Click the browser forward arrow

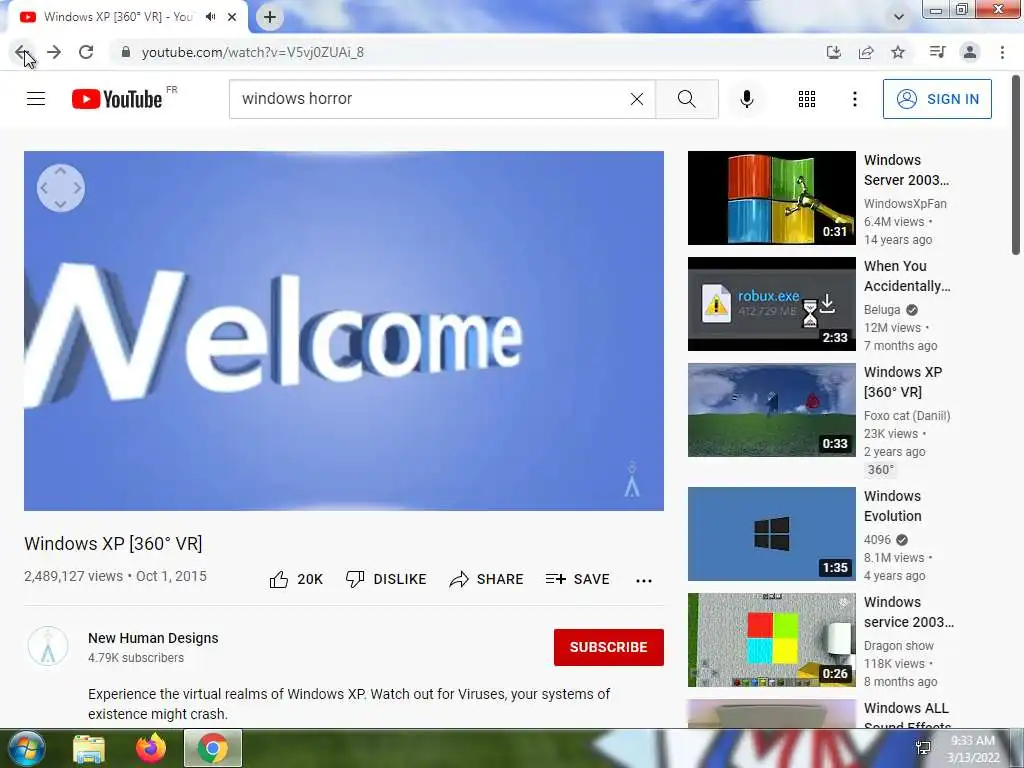click(x=54, y=52)
